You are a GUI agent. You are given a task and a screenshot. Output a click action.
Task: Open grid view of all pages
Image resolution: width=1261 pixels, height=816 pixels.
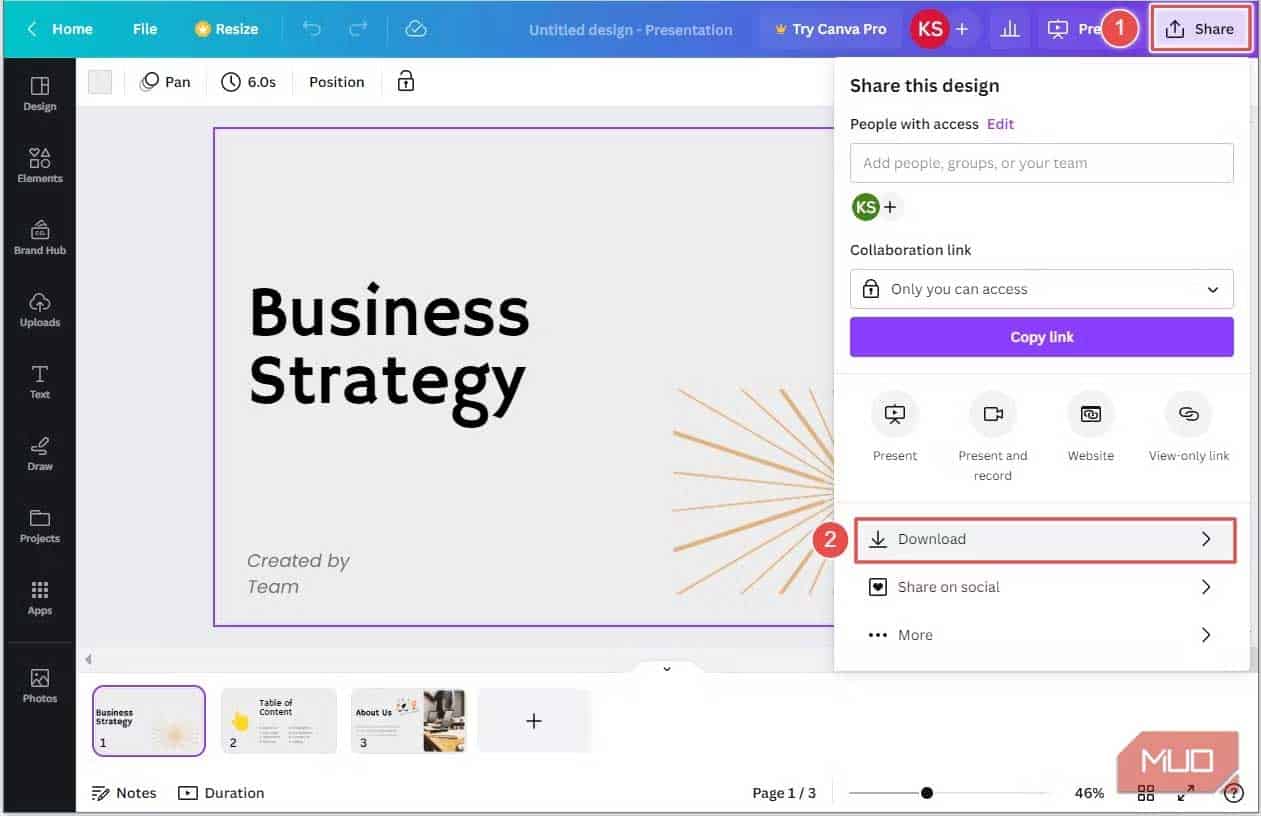pyautogui.click(x=1145, y=792)
